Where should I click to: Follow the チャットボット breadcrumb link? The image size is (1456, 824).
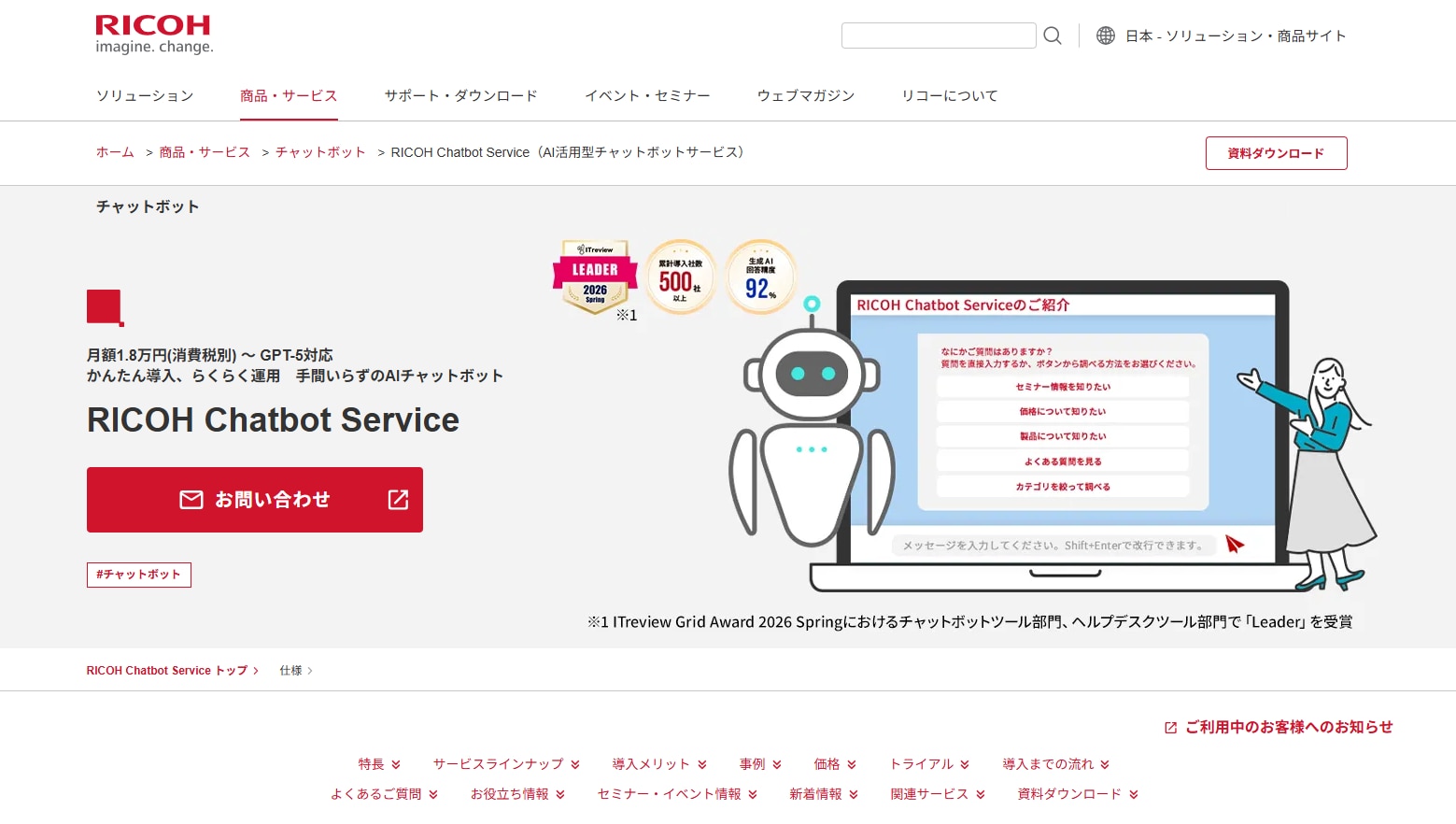point(320,152)
